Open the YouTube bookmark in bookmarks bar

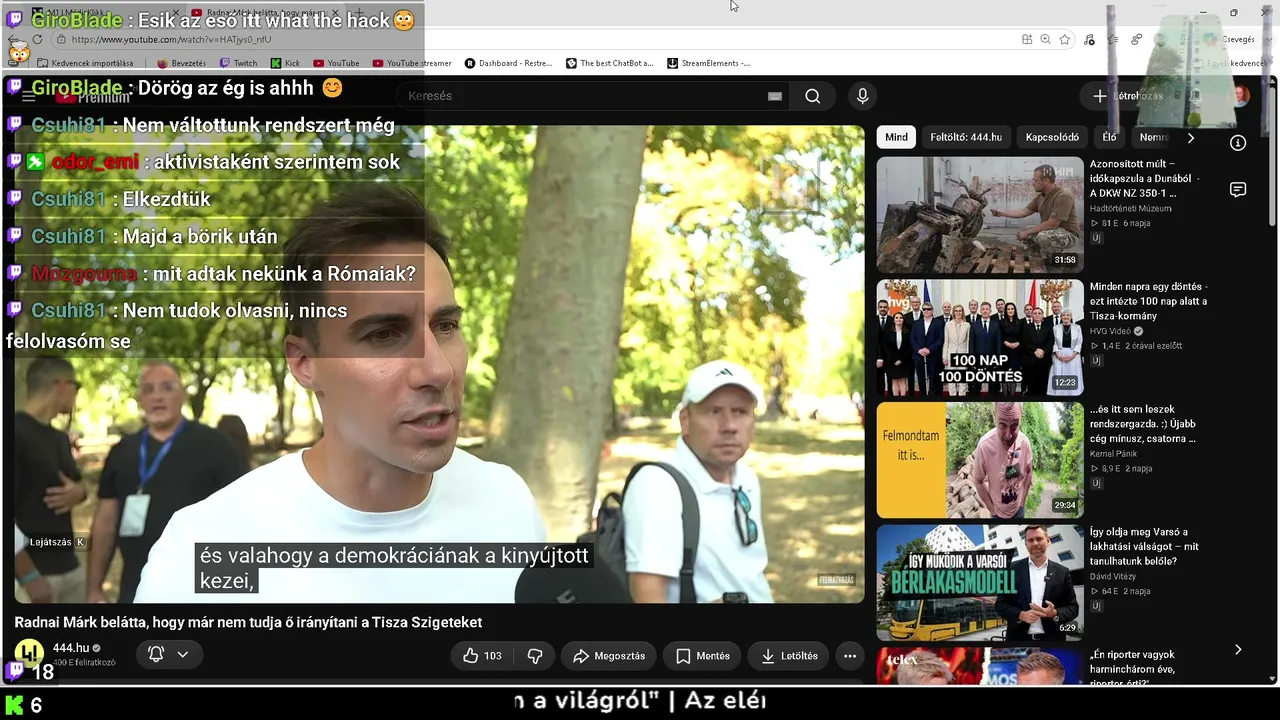(337, 63)
